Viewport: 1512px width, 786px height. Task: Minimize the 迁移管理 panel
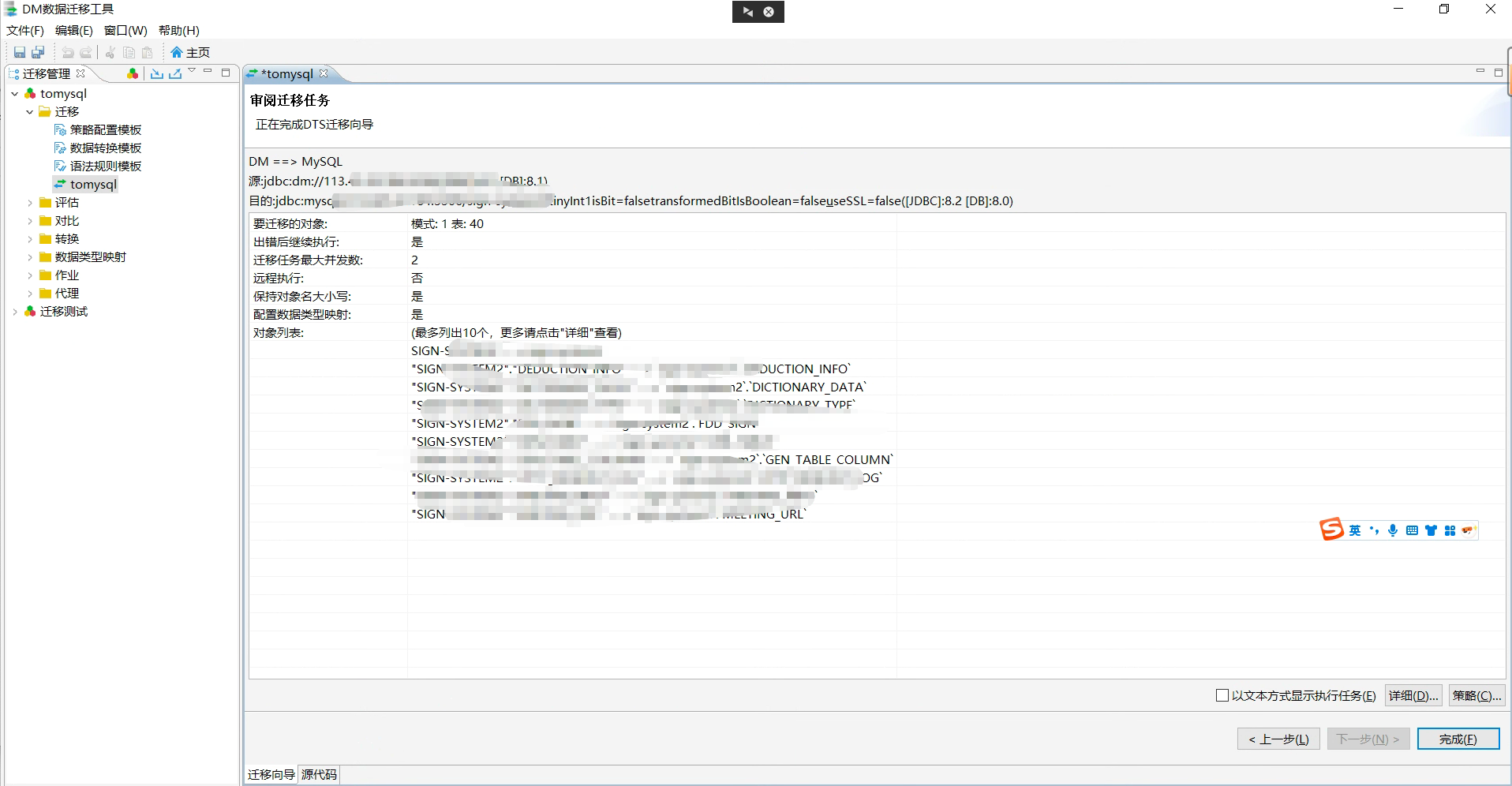(x=208, y=71)
